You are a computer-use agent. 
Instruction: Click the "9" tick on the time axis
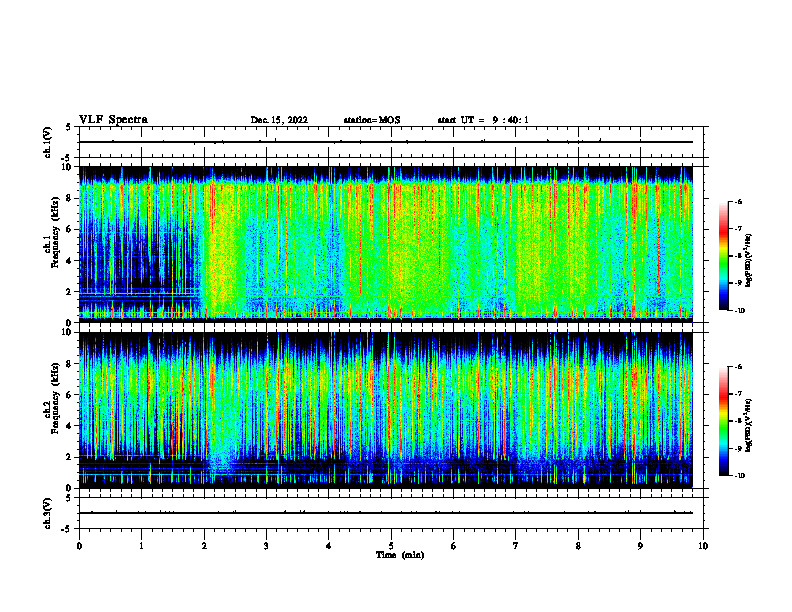pos(640,546)
